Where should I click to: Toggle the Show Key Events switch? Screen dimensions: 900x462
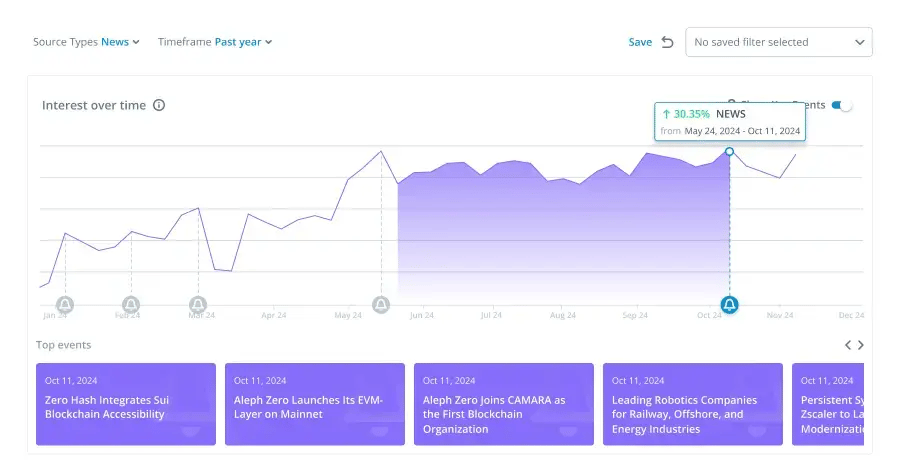tap(842, 105)
